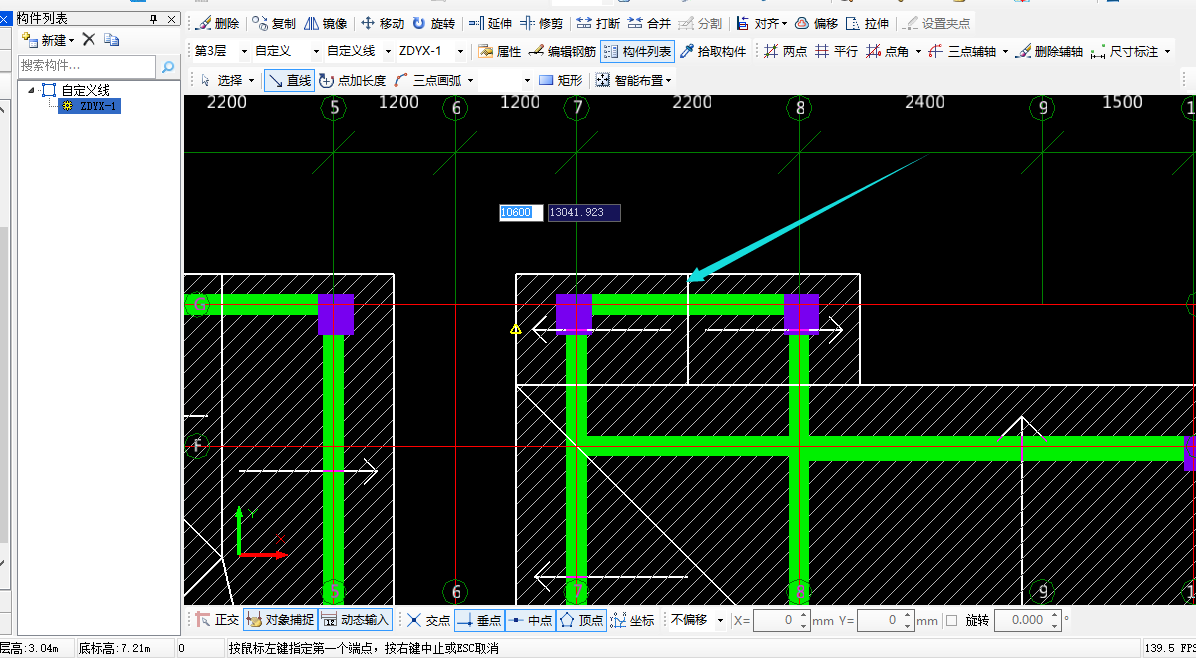
Task: Toggle the 构件列表 component list button
Action: [x=638, y=51]
